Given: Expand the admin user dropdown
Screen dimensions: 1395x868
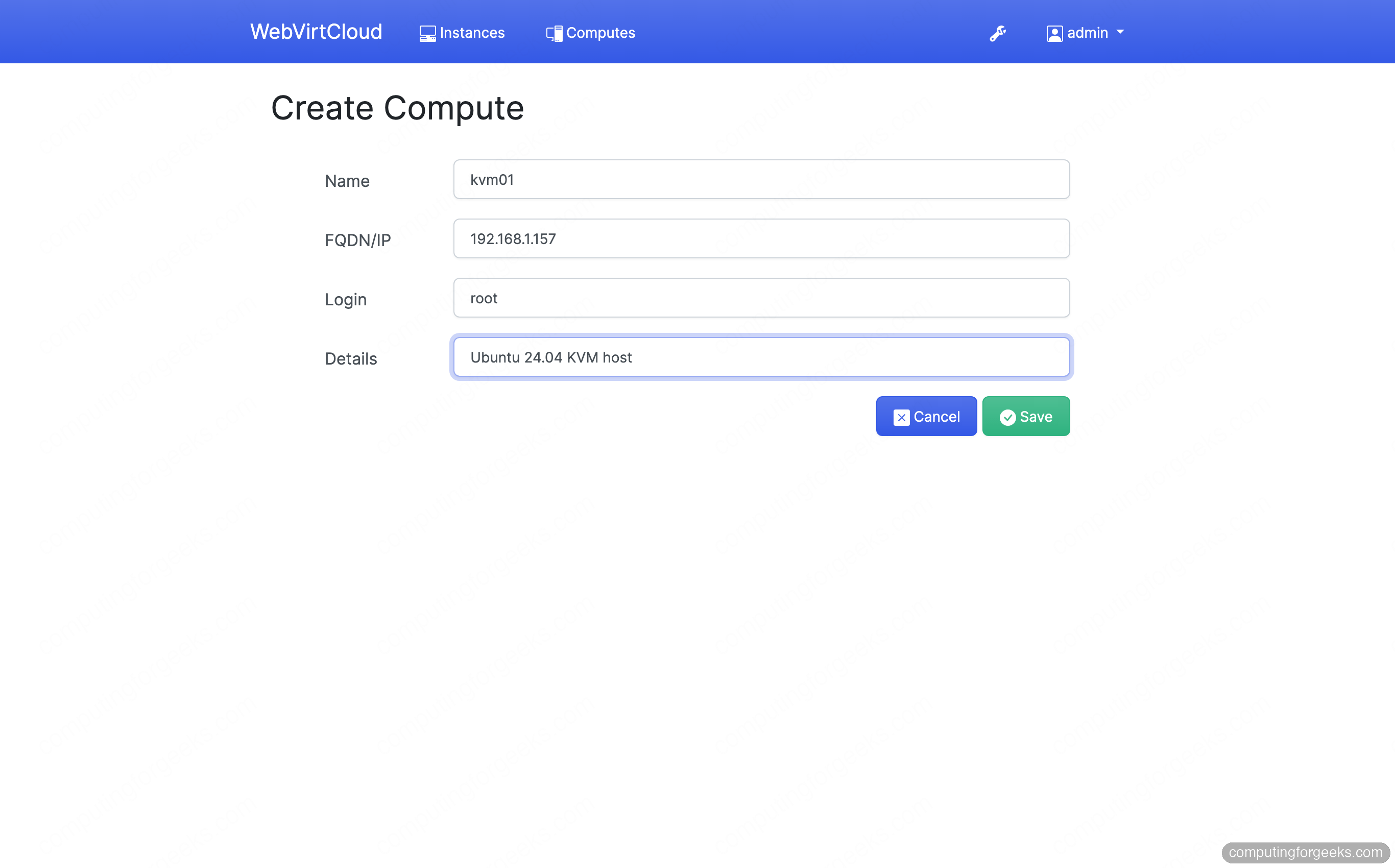Looking at the screenshot, I should click(x=1085, y=33).
